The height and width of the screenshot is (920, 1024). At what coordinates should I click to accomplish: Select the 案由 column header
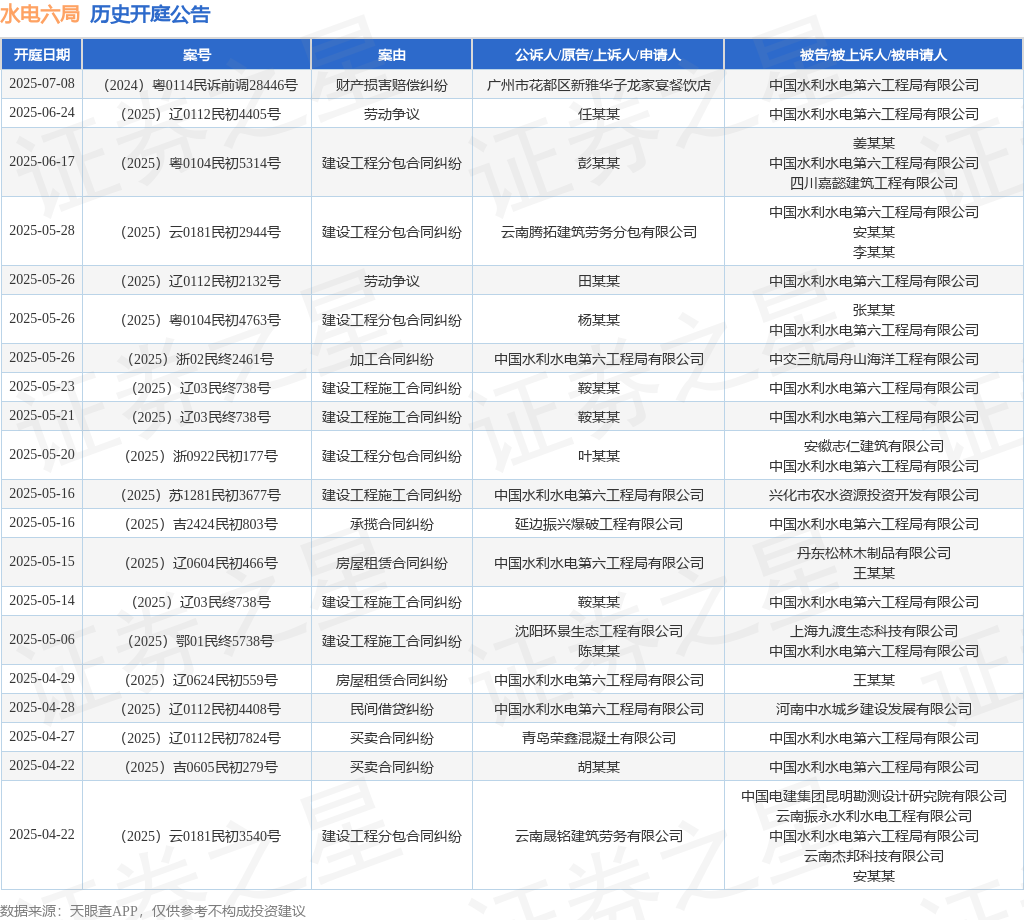392,55
